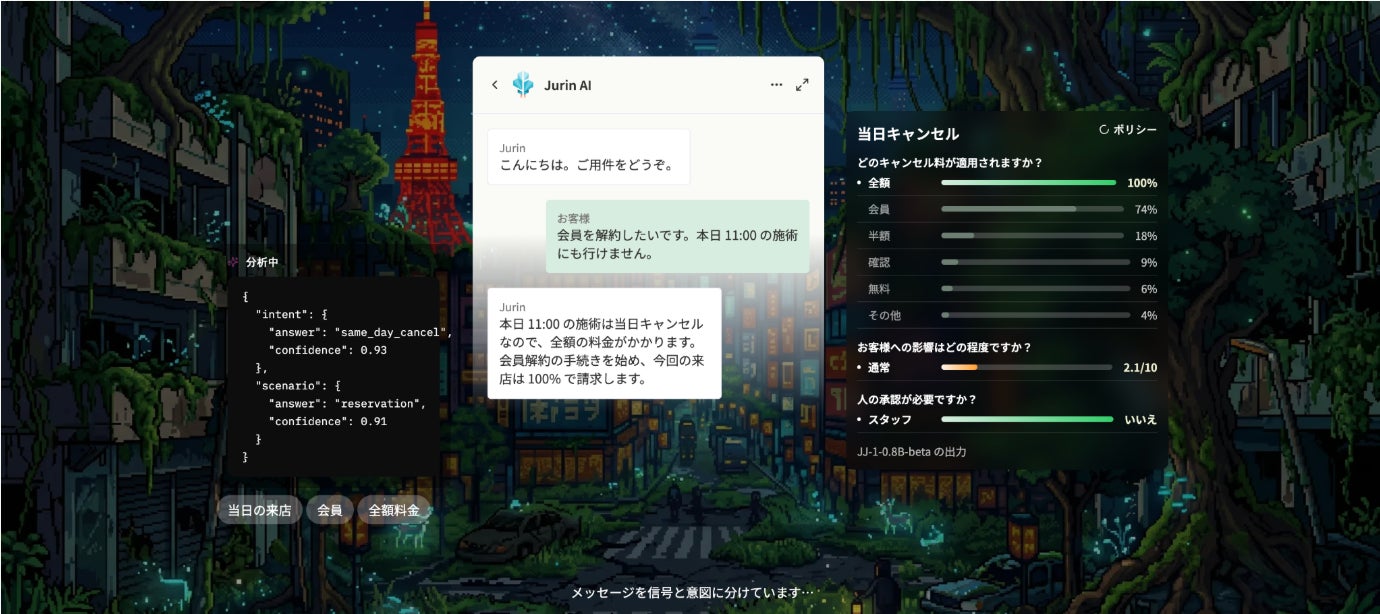Image resolution: width=1380 pixels, height=614 pixels.
Task: Click the "reservation" value in JSON
Action: (x=381, y=403)
